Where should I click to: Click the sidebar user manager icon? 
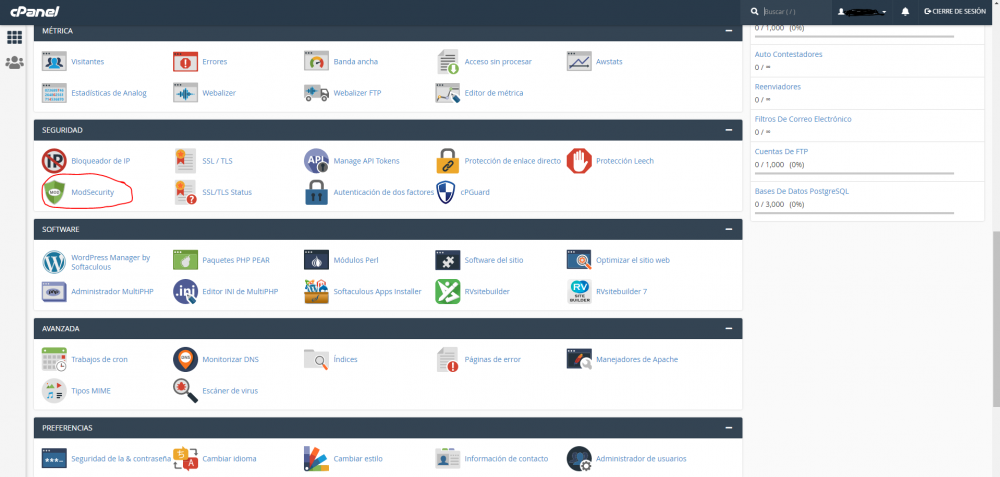tap(14, 62)
